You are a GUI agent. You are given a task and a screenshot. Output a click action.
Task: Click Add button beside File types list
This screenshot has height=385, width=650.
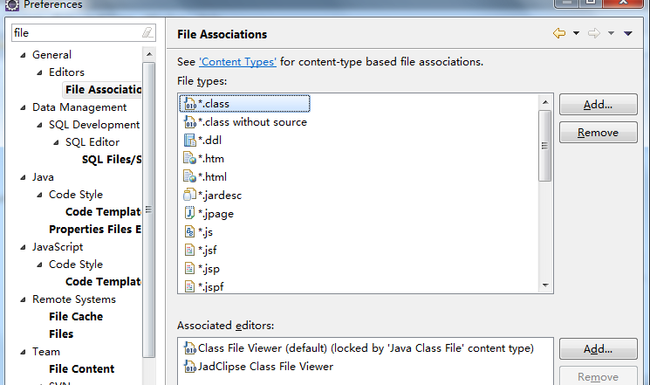[x=598, y=104]
